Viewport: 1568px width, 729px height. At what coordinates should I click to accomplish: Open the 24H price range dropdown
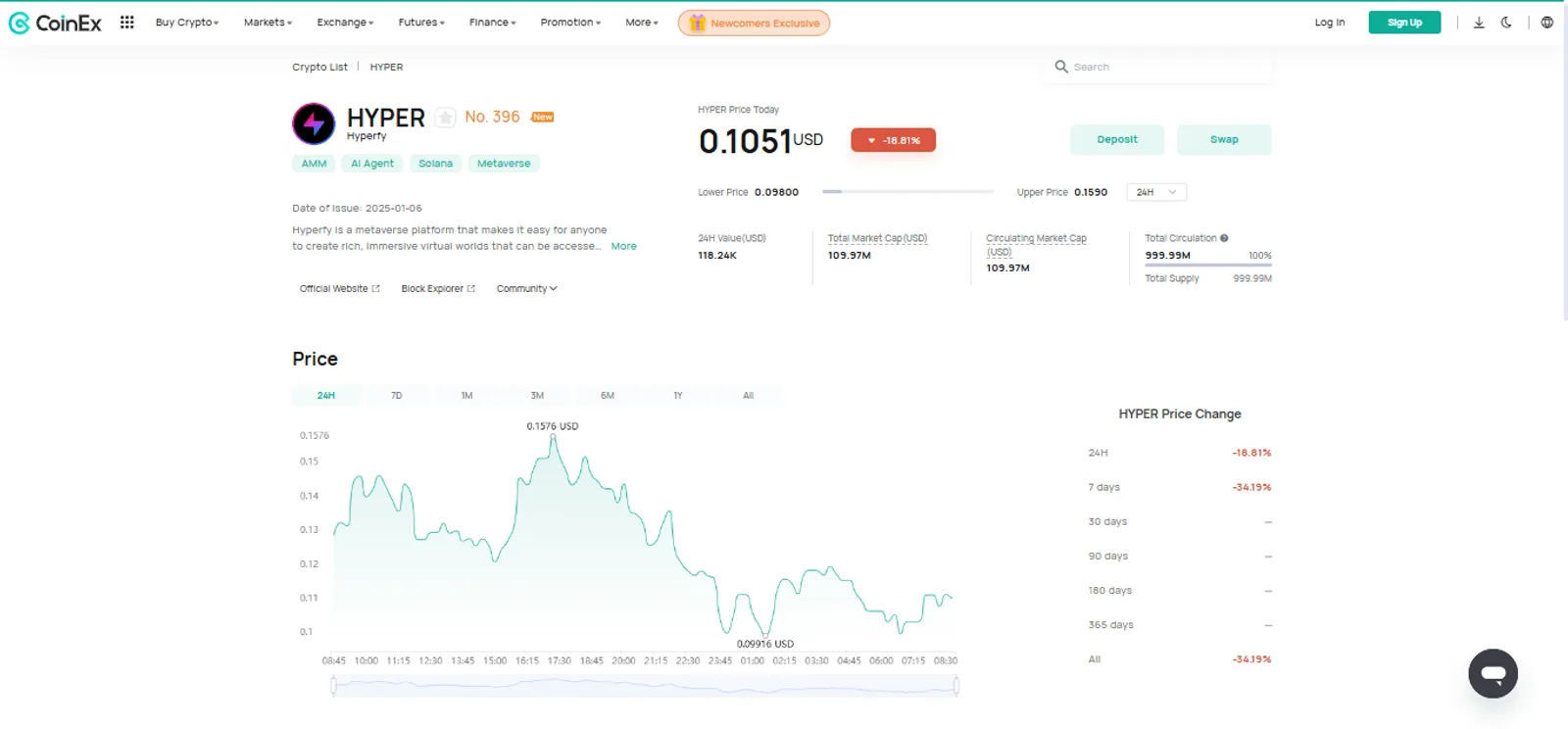tap(1156, 192)
